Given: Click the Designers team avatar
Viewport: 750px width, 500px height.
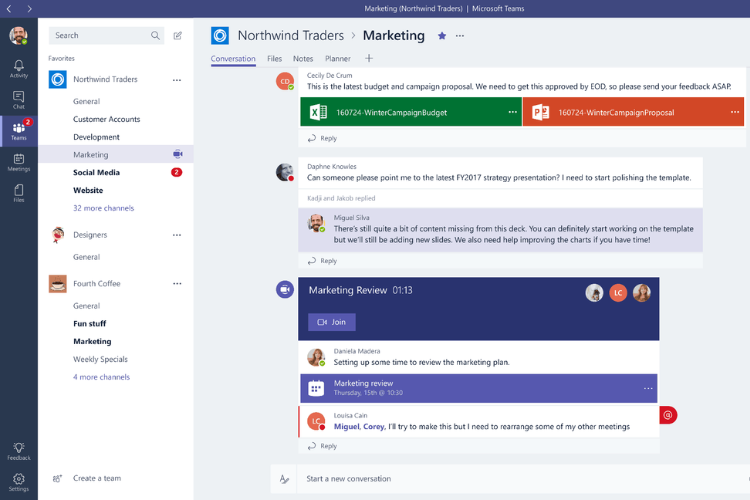Looking at the screenshot, I should coord(58,235).
